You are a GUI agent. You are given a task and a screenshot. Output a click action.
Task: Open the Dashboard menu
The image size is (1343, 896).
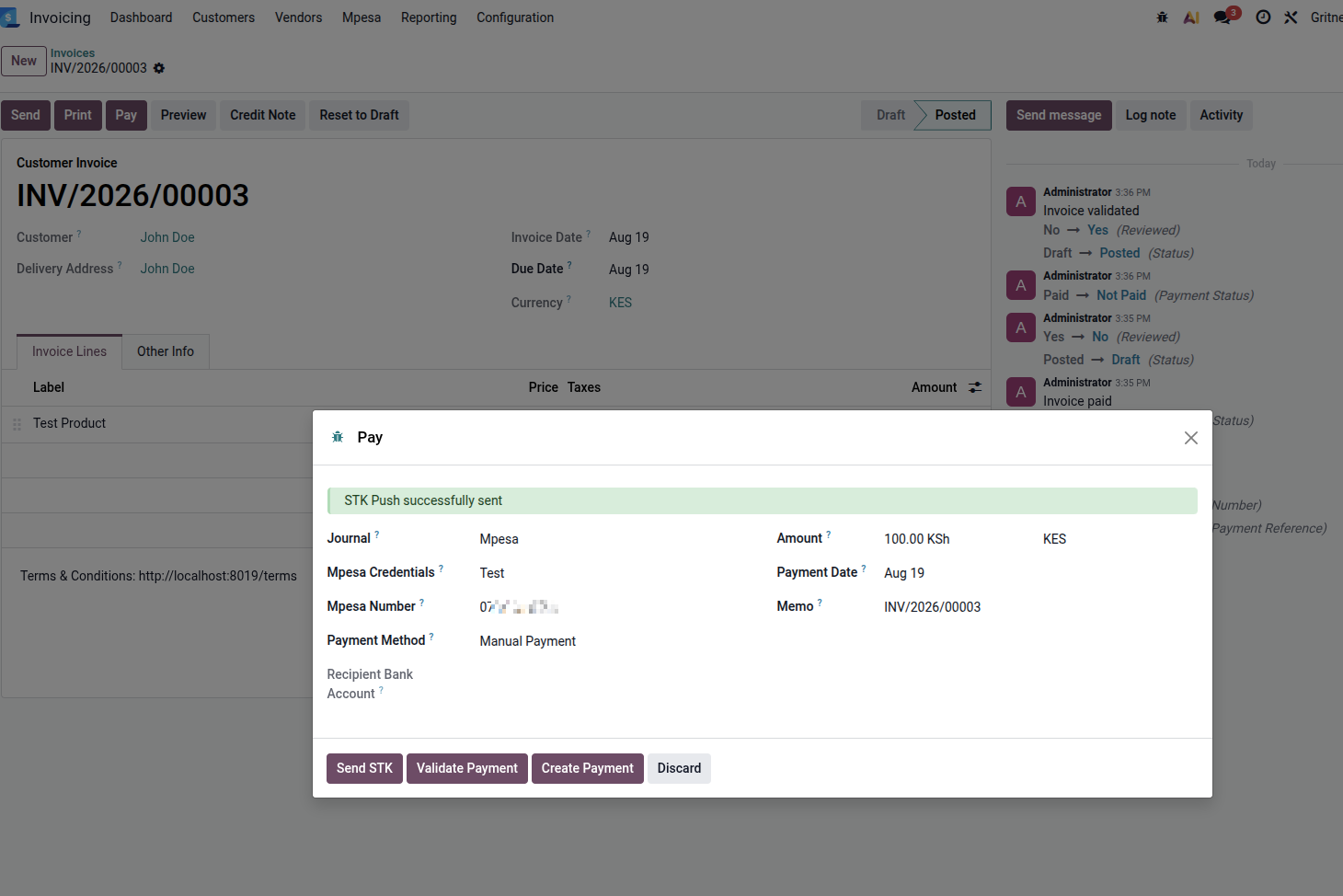(141, 17)
